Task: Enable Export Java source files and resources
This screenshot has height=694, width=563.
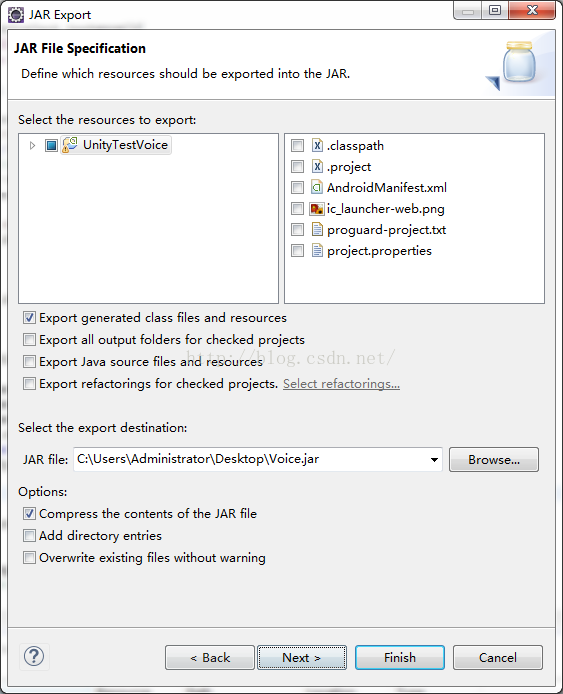Action: (x=29, y=361)
